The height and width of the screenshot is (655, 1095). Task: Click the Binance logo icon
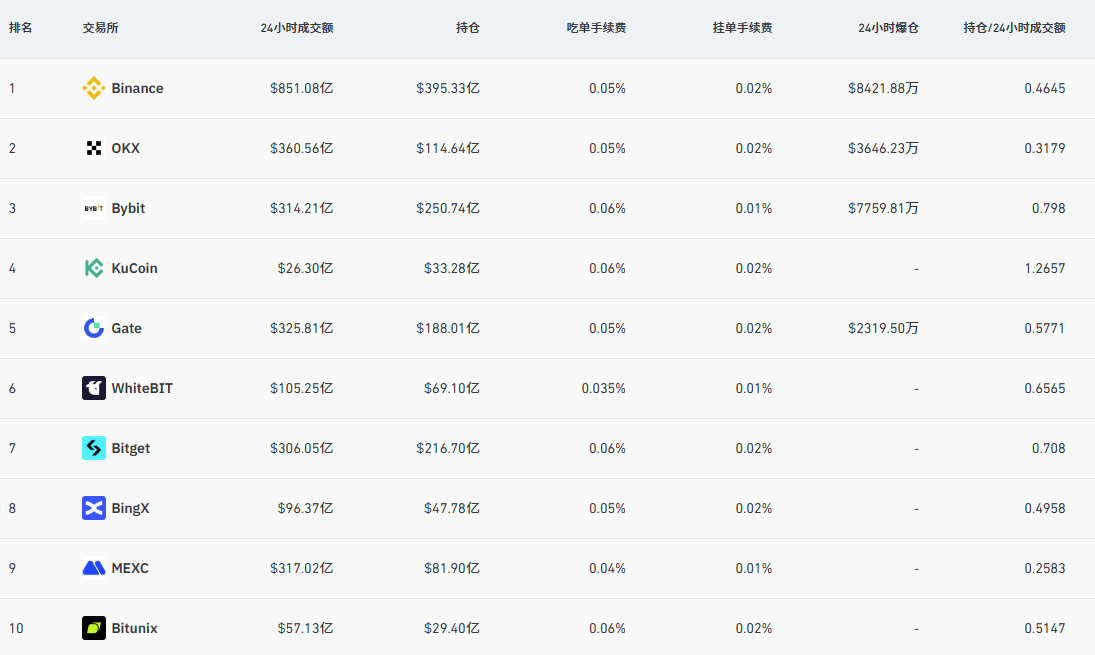coord(93,88)
